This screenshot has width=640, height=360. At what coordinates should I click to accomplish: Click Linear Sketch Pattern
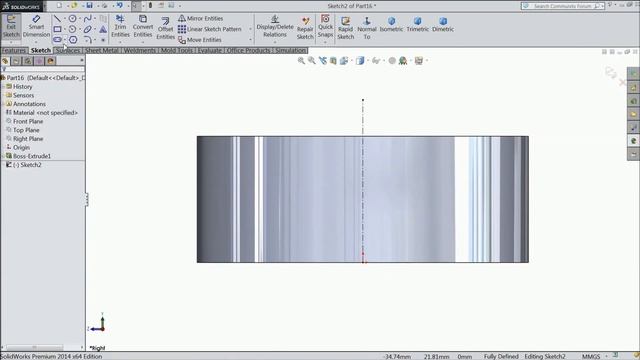[209, 29]
